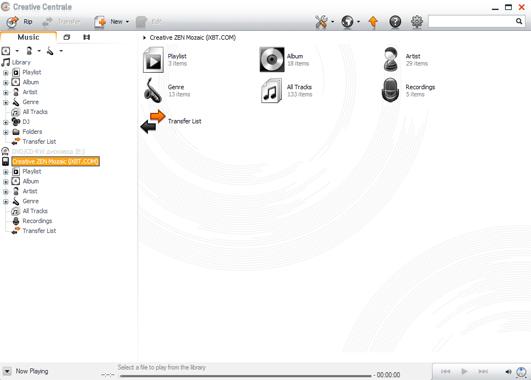Open the Transfer List arrows icon

click(x=153, y=121)
